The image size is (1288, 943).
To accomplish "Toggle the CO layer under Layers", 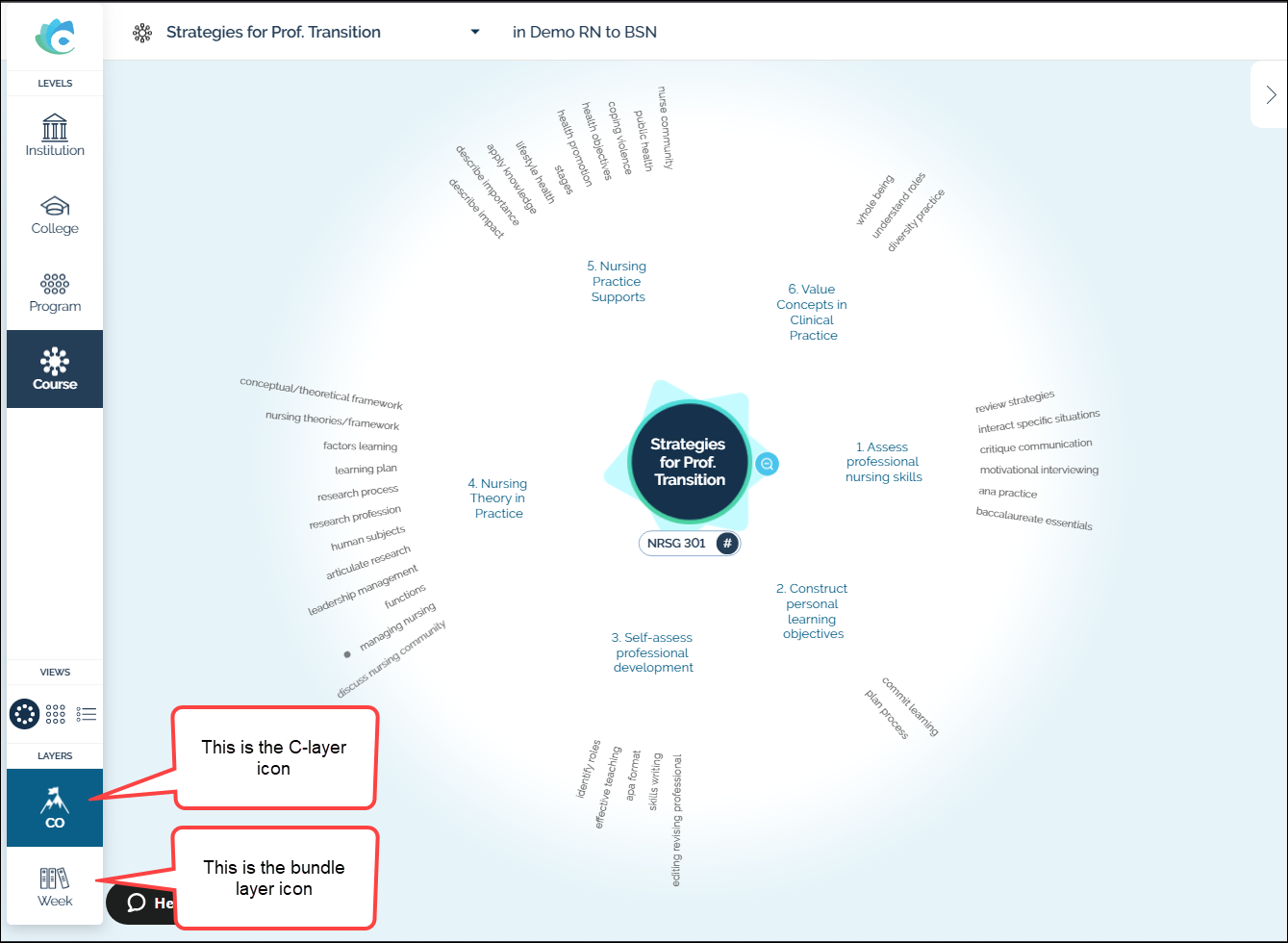I will pyautogui.click(x=54, y=806).
